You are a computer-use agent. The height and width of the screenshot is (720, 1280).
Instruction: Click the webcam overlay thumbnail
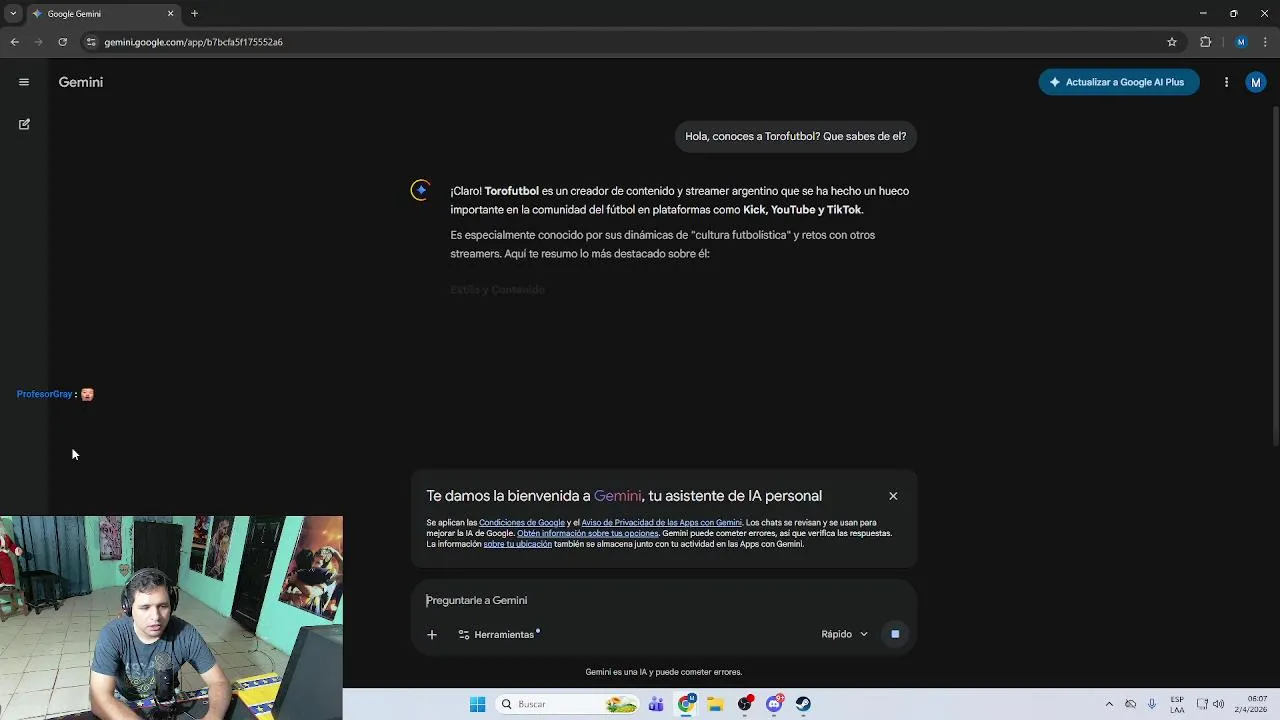tap(171, 618)
